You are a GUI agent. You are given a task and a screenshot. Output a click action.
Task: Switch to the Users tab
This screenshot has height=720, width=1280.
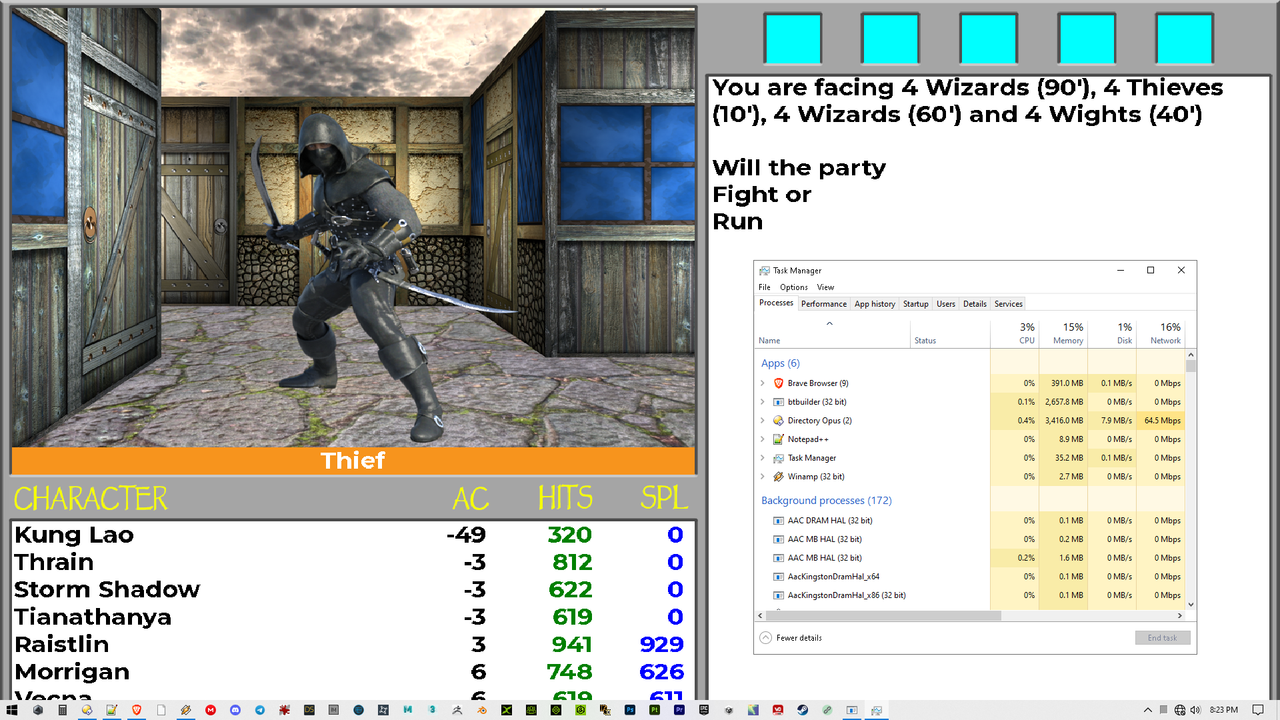point(946,304)
